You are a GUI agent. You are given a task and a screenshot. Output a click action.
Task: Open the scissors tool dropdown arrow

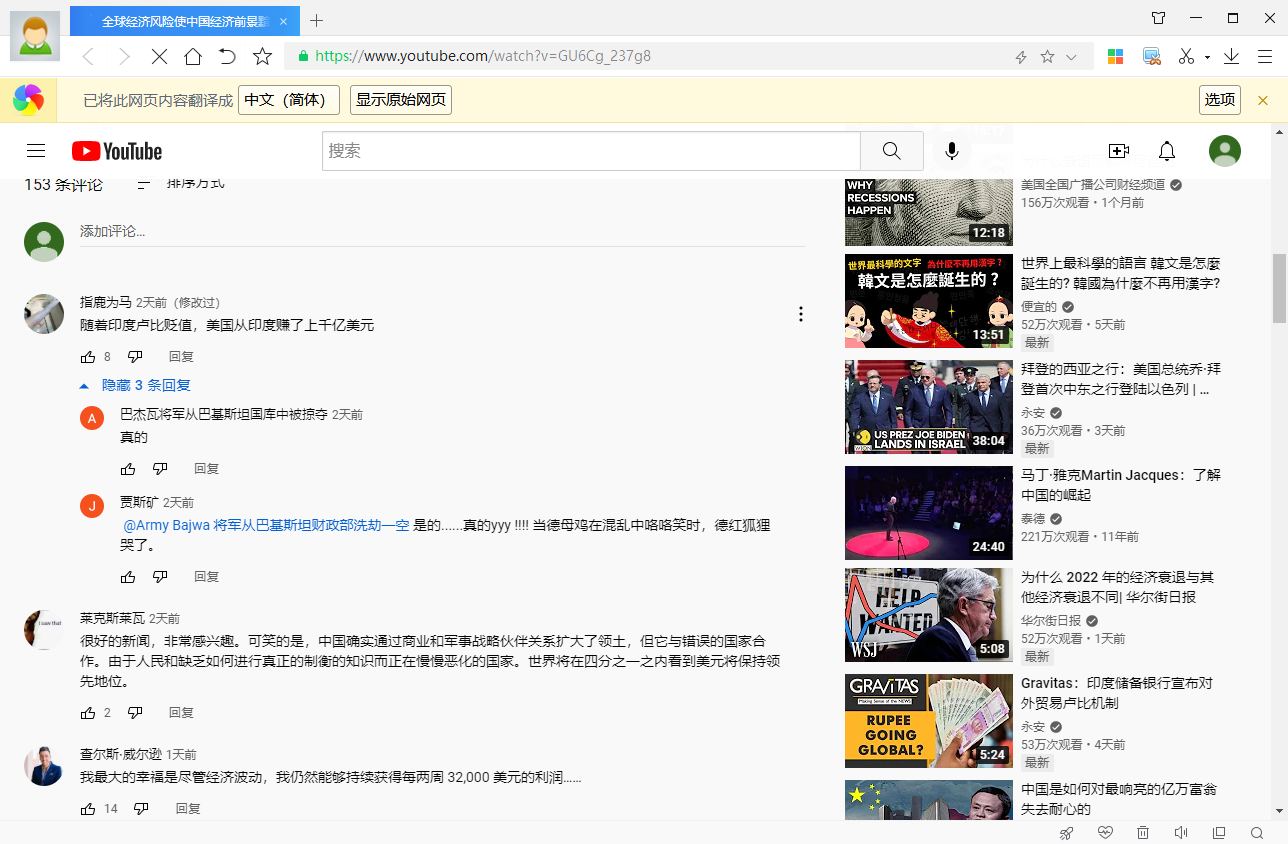pyautogui.click(x=1207, y=57)
